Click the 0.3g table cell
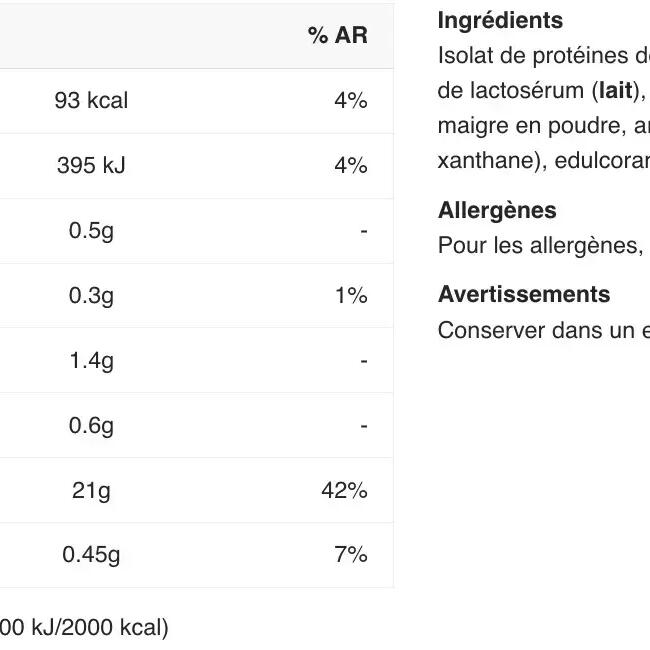The width and height of the screenshot is (650, 650). tap(91, 296)
